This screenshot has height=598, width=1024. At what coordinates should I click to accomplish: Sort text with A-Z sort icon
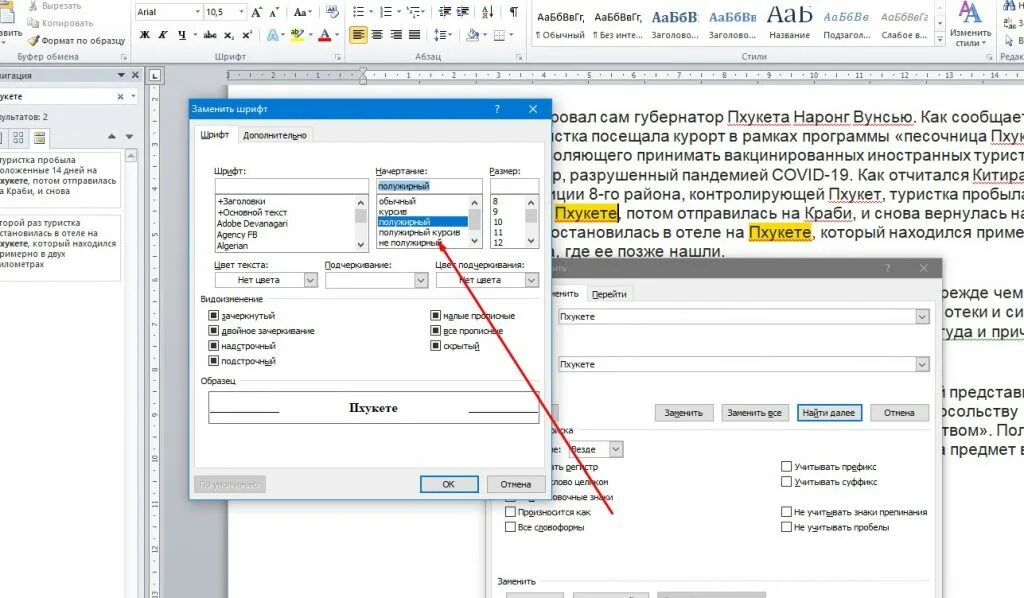488,12
